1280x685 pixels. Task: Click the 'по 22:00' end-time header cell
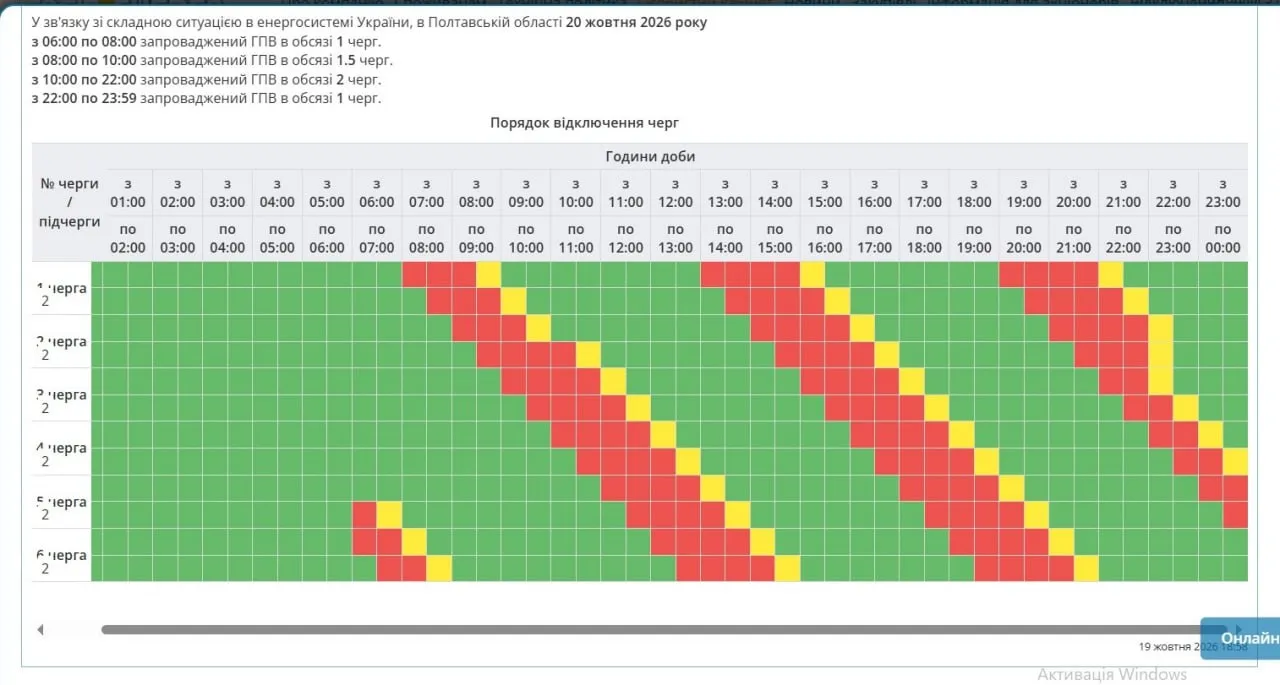tap(1123, 239)
